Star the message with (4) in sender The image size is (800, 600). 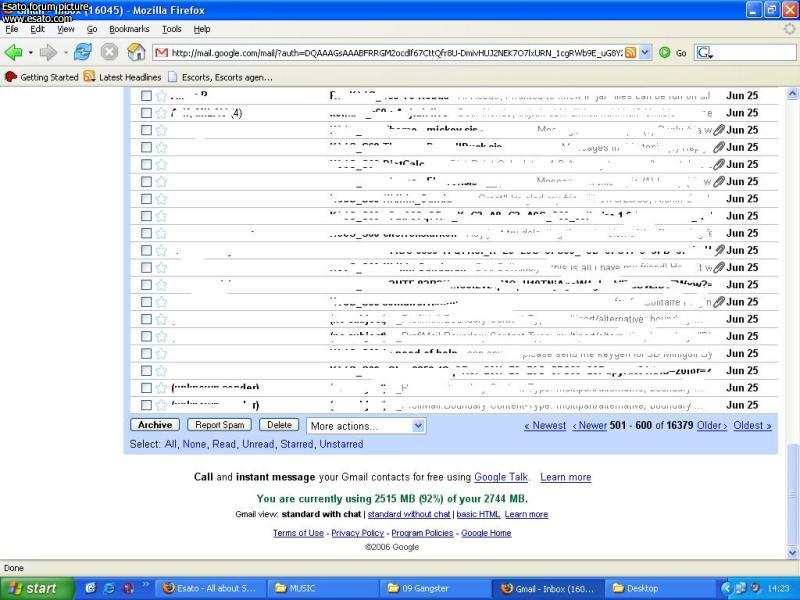[161, 113]
